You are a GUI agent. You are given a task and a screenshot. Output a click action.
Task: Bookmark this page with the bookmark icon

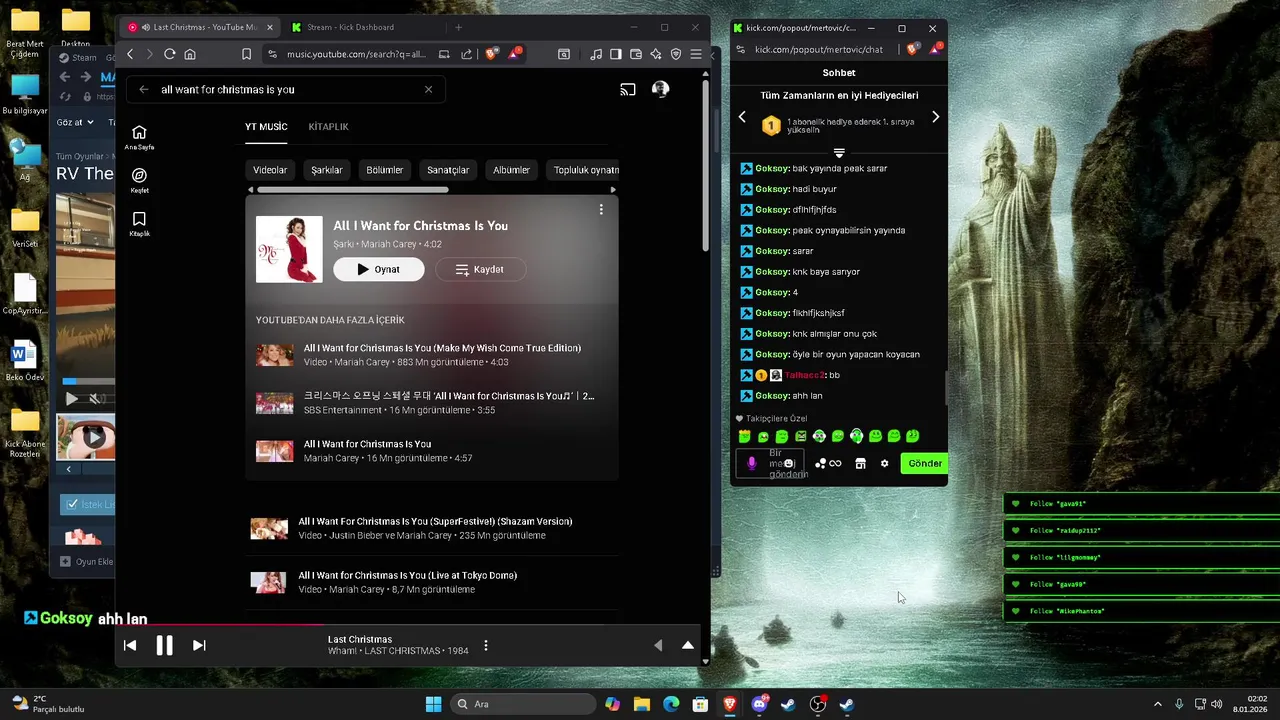246,54
